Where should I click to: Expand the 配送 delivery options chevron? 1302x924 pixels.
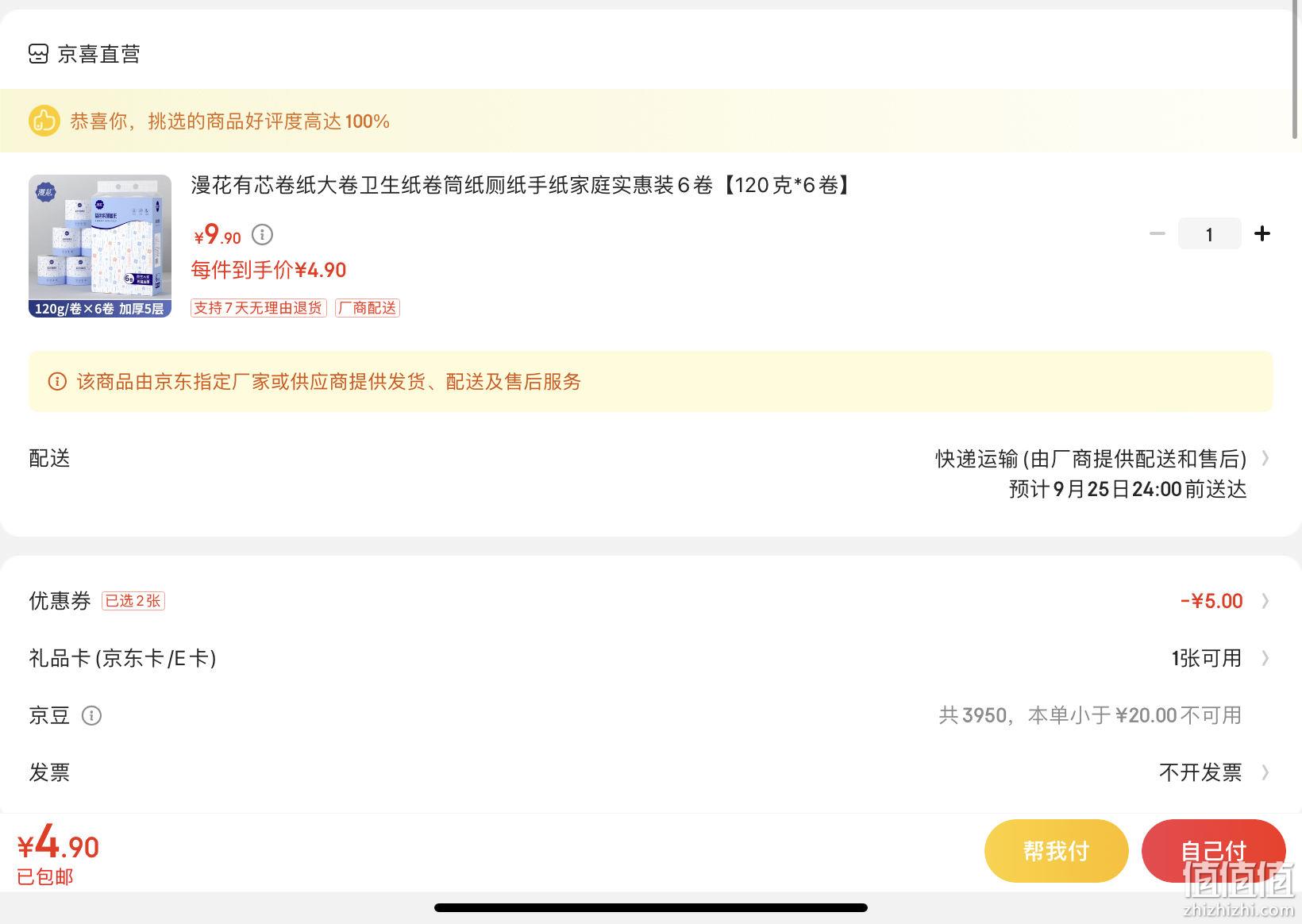pos(1265,458)
